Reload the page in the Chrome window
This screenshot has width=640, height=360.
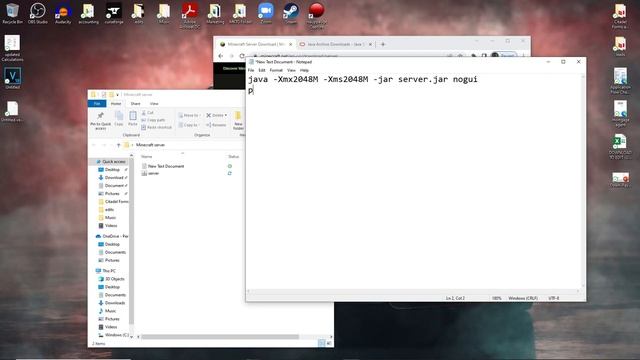tap(242, 56)
